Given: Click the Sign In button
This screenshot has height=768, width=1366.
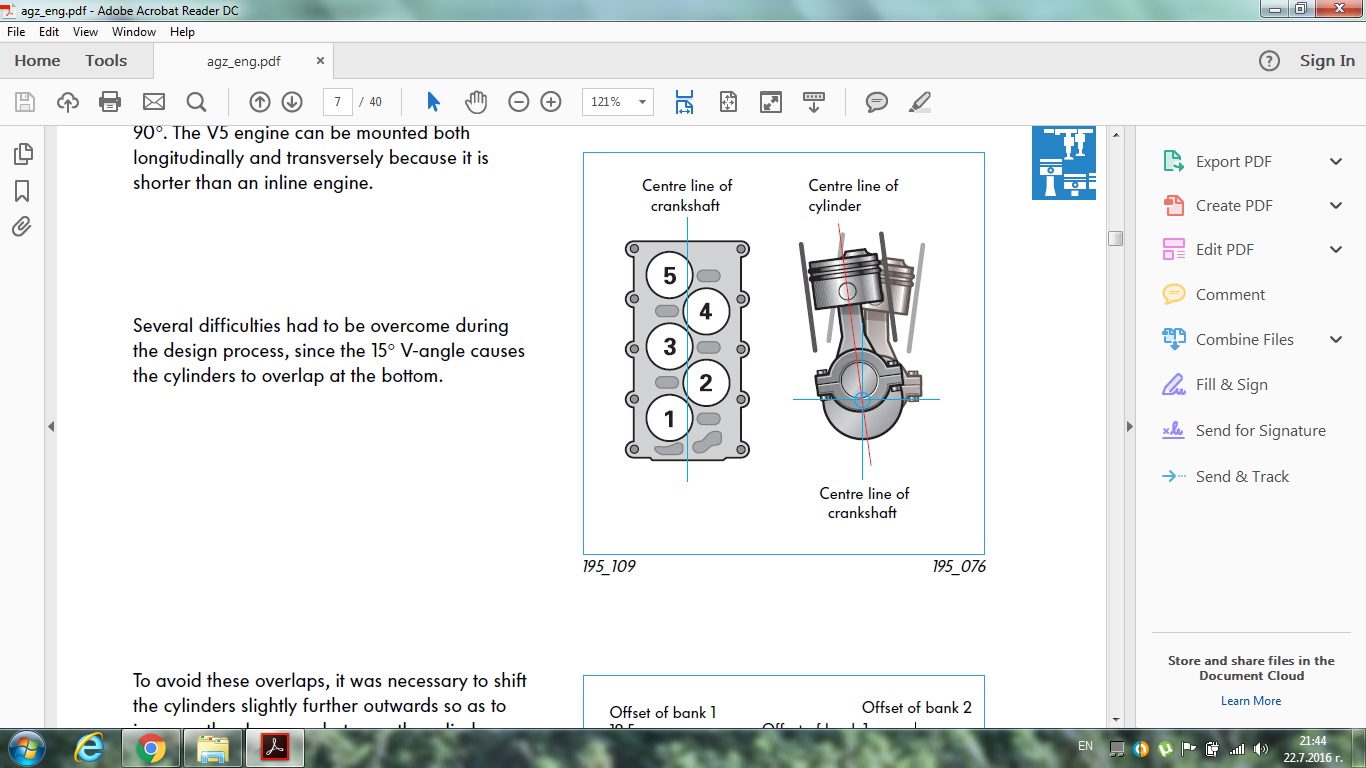Looking at the screenshot, I should pyautogui.click(x=1327, y=61).
